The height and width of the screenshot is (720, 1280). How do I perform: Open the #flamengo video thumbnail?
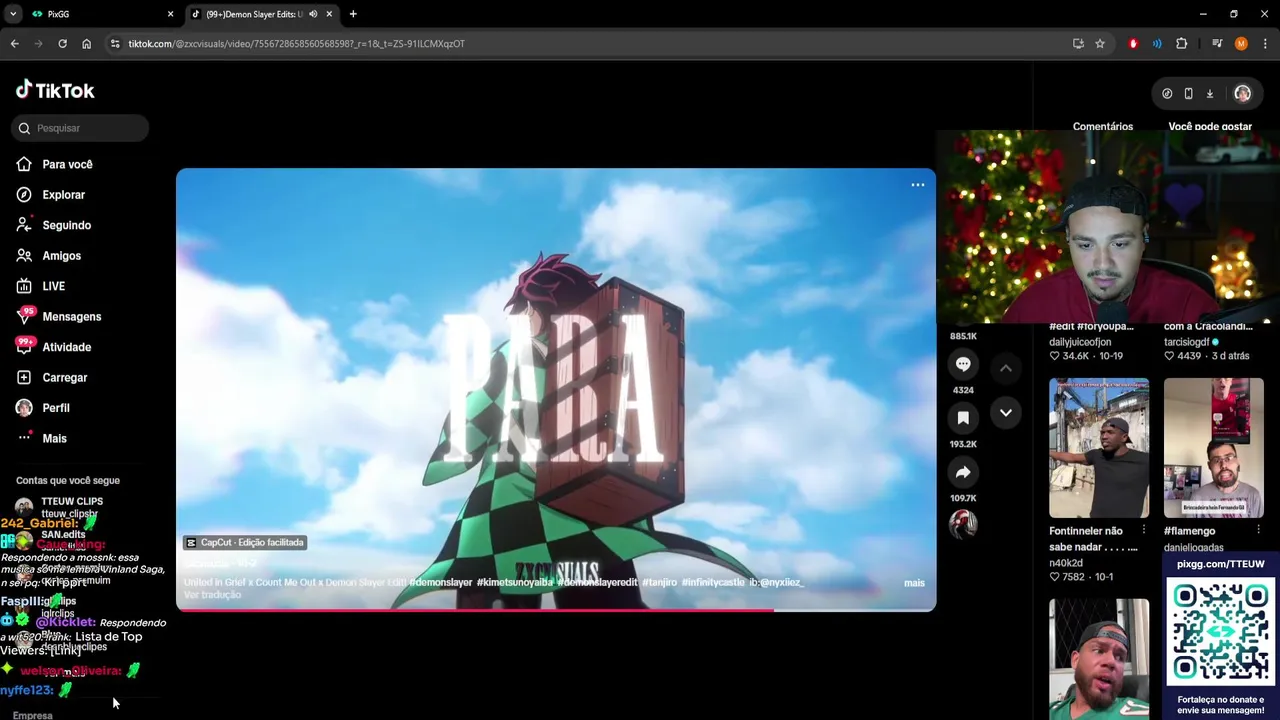pyautogui.click(x=1214, y=448)
